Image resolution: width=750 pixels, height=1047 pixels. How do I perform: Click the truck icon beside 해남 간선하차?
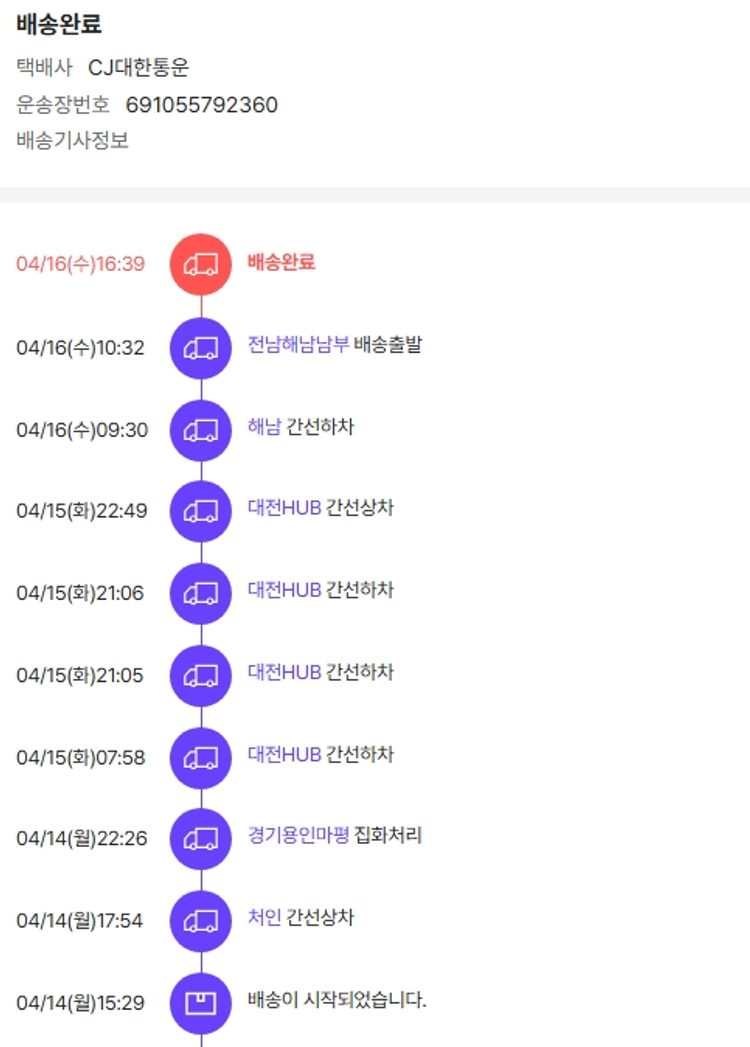click(x=201, y=430)
